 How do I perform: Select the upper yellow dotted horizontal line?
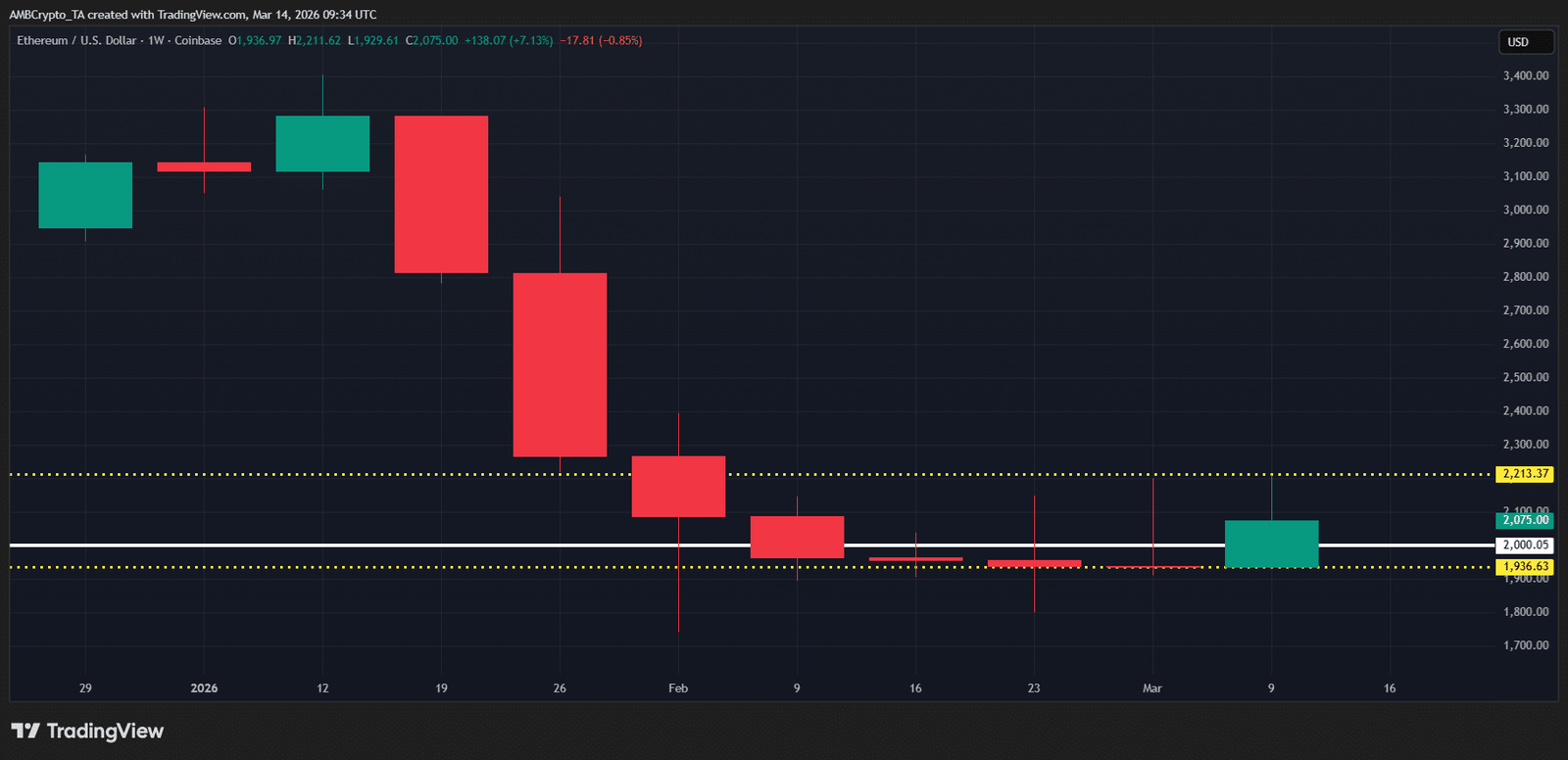tap(294, 474)
